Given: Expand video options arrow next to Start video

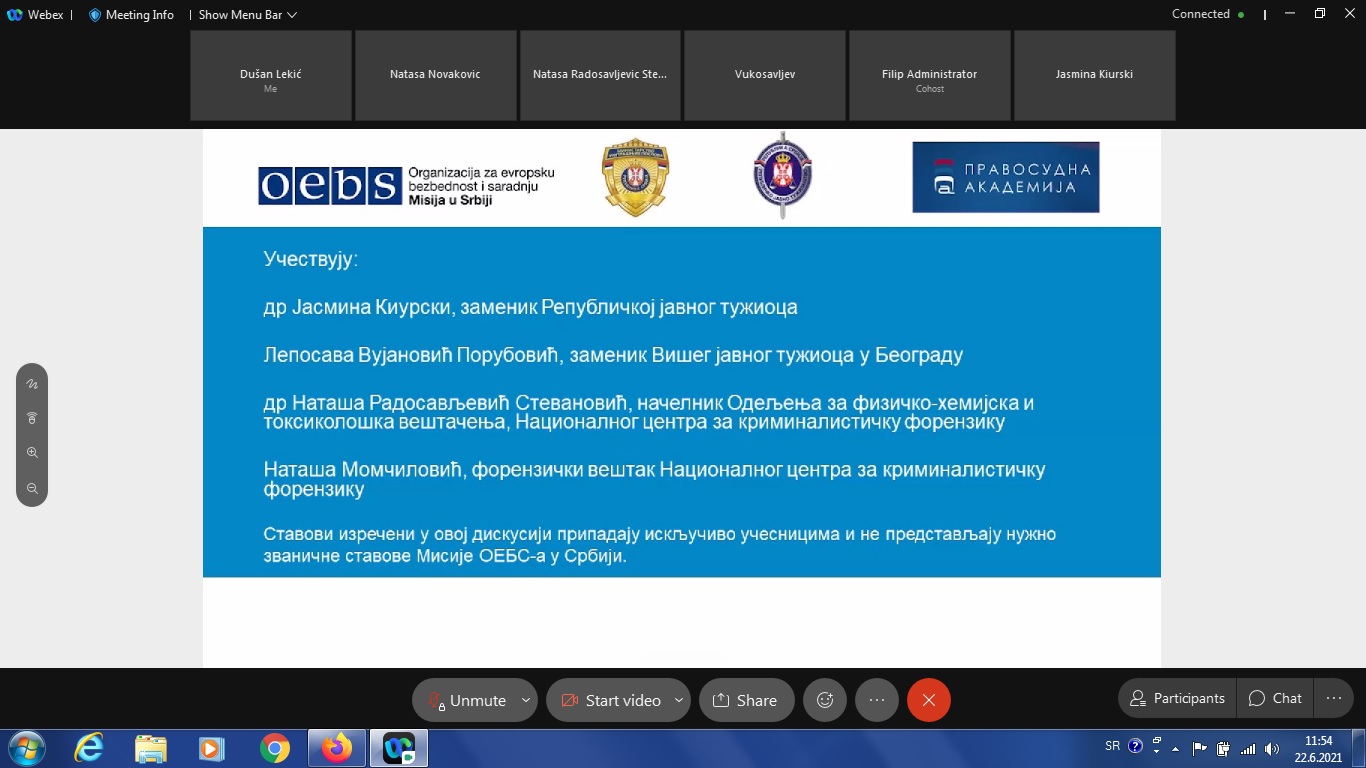Looking at the screenshot, I should (679, 700).
